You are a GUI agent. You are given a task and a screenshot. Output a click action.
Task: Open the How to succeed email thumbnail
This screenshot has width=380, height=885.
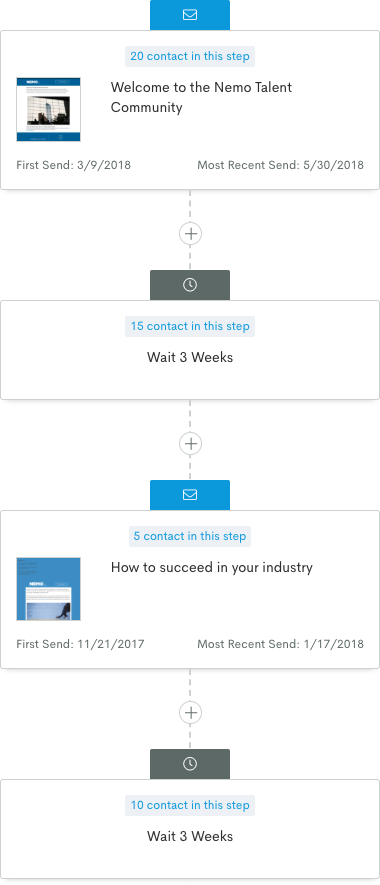pyautogui.click(x=49, y=589)
